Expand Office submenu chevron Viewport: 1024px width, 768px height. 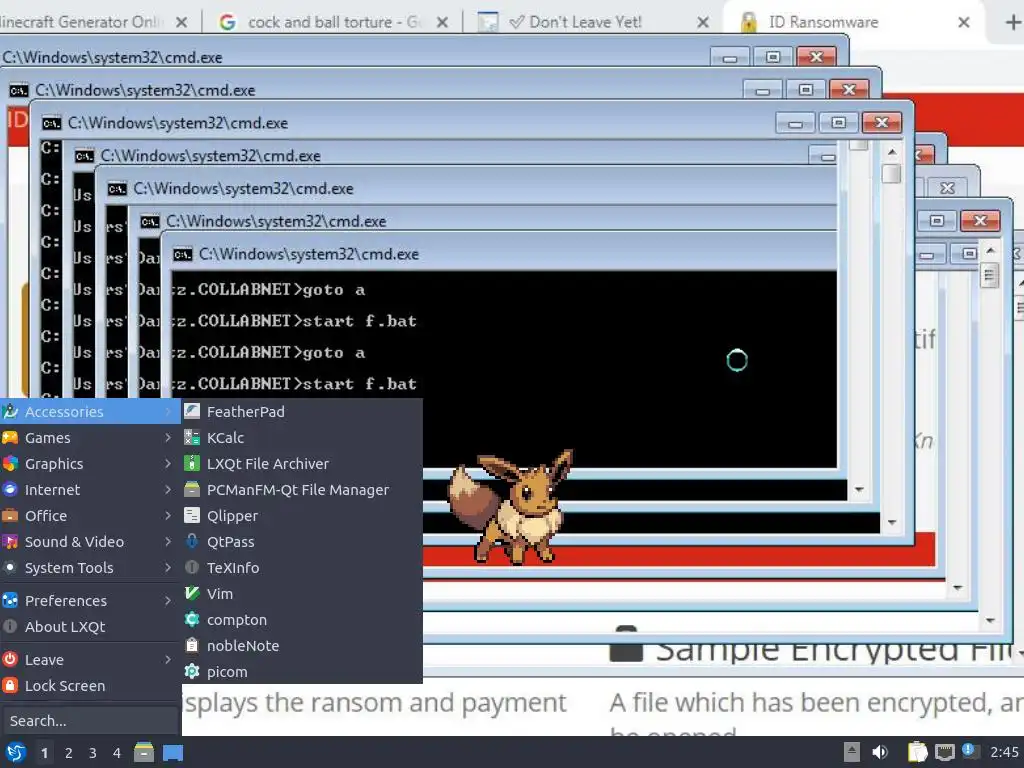168,516
